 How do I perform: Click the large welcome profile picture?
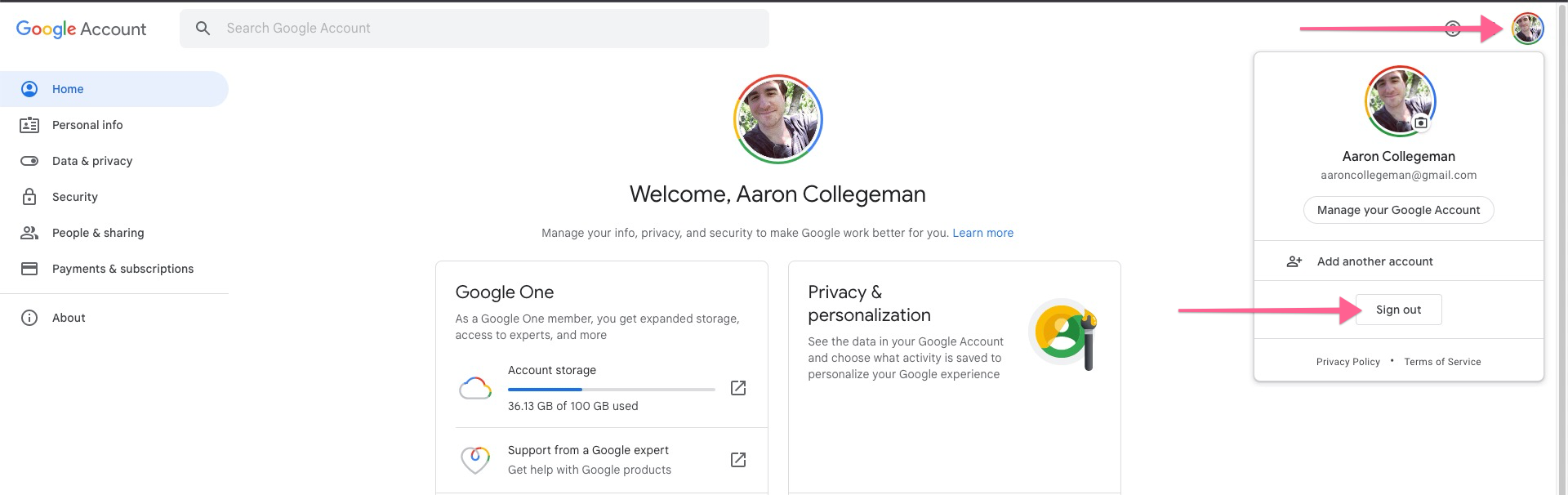tap(777, 119)
